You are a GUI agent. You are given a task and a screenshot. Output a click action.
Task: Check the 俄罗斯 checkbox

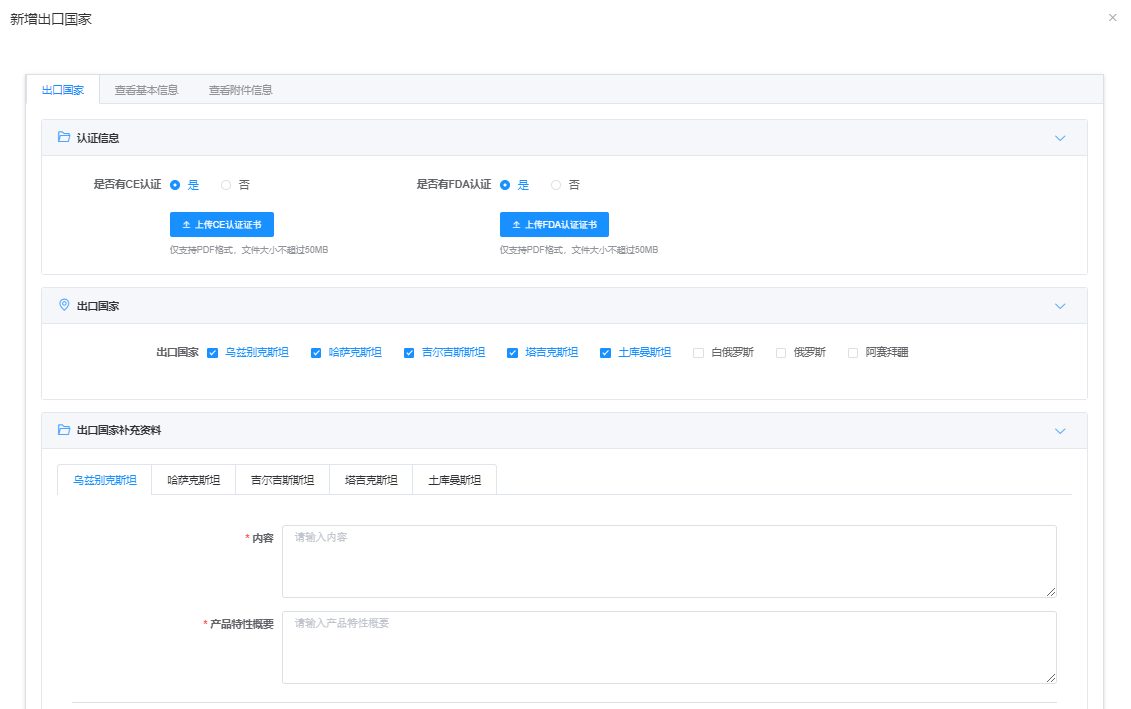(x=780, y=353)
